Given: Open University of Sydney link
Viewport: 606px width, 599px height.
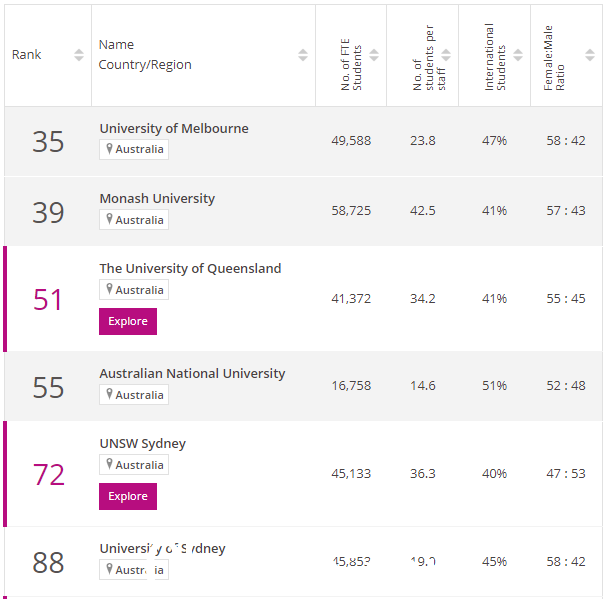Looking at the screenshot, I should tap(162, 549).
